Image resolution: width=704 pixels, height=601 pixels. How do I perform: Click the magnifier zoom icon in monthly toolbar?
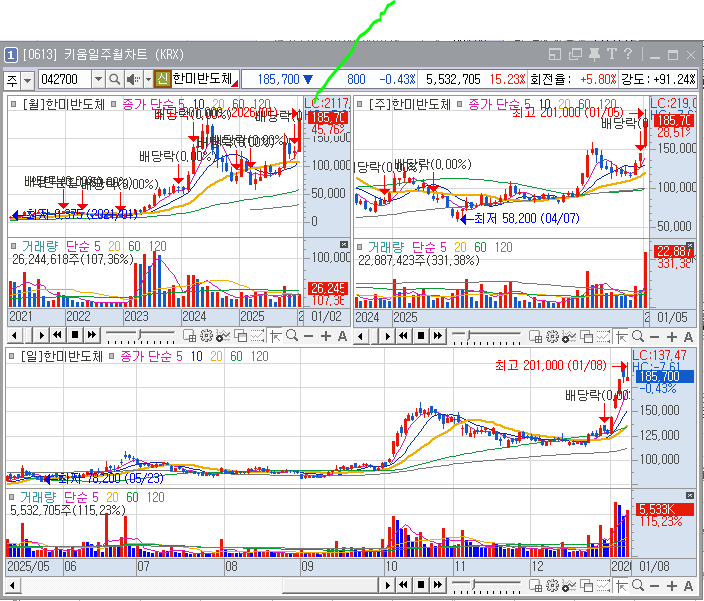[292, 335]
